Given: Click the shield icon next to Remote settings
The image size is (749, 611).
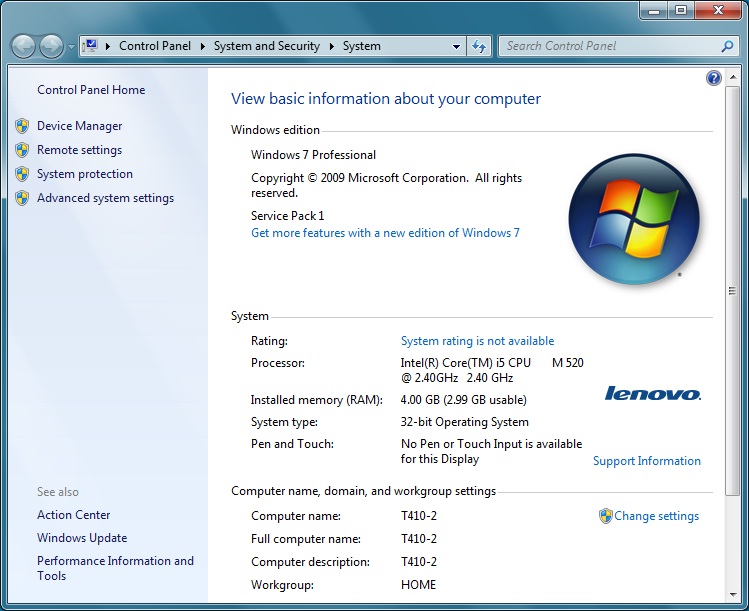Looking at the screenshot, I should click(x=22, y=150).
